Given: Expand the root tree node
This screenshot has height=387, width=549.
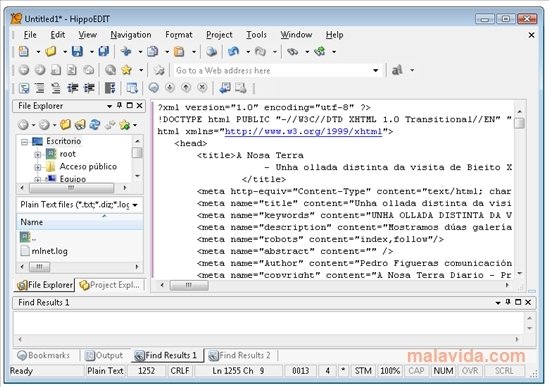Looking at the screenshot, I should point(38,154).
